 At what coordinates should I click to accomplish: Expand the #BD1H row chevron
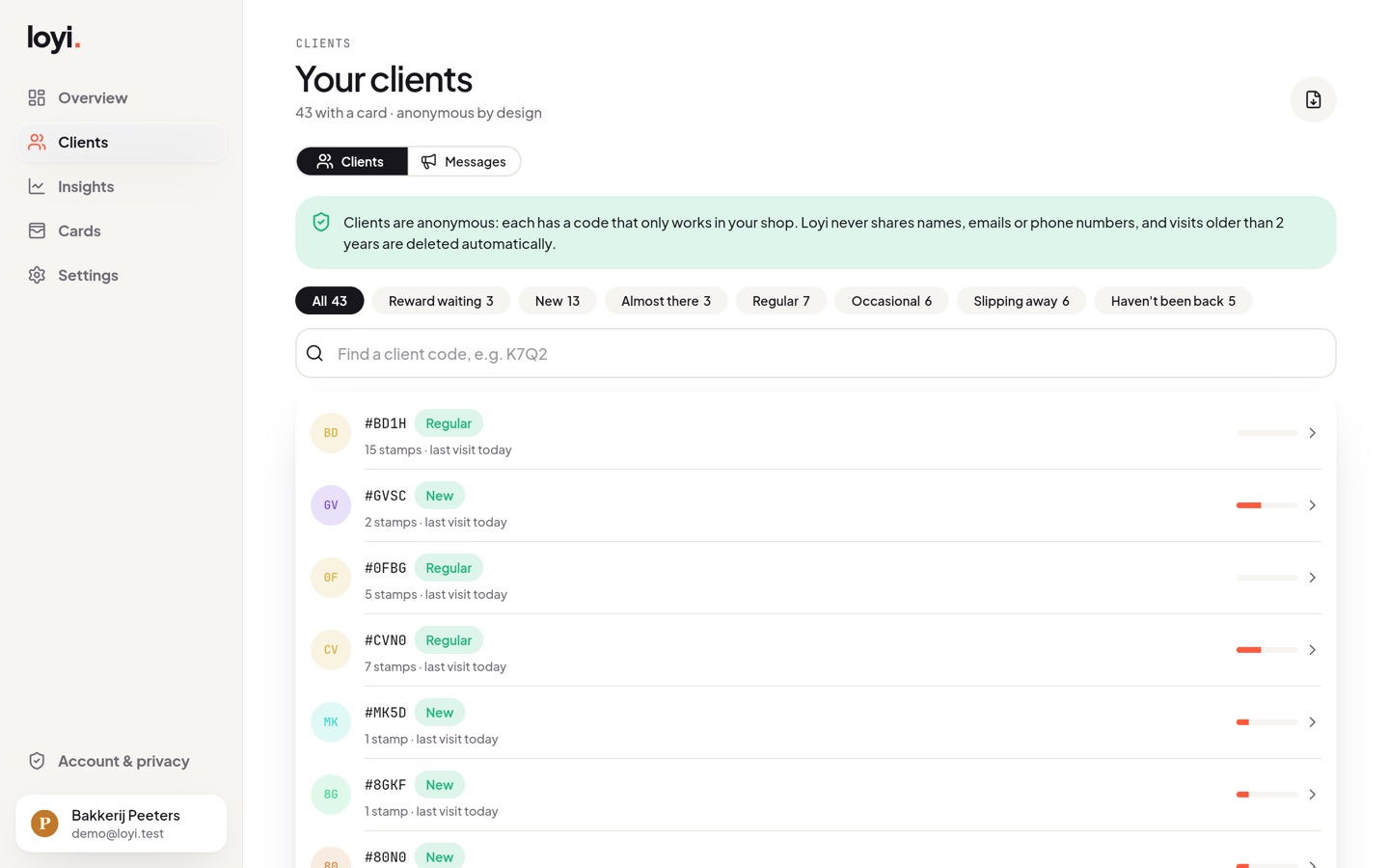(1312, 433)
